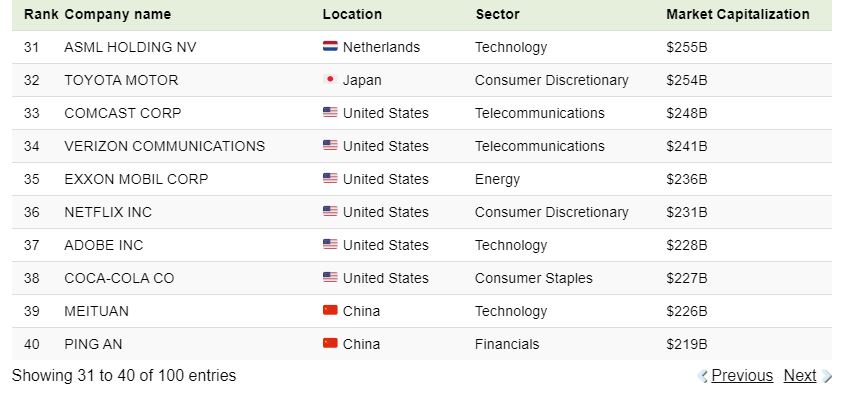Click the US flag in Netflix row
The width and height of the screenshot is (850, 406).
tap(330, 212)
